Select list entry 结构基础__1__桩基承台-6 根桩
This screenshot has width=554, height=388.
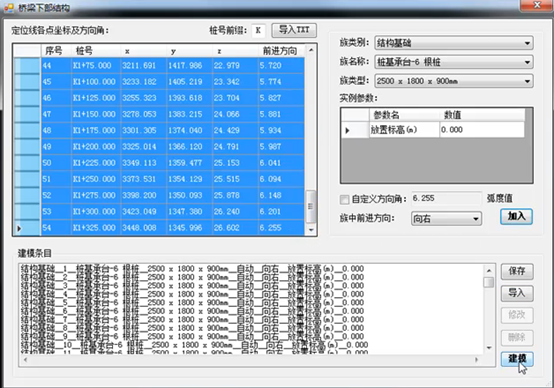[x=192, y=269]
